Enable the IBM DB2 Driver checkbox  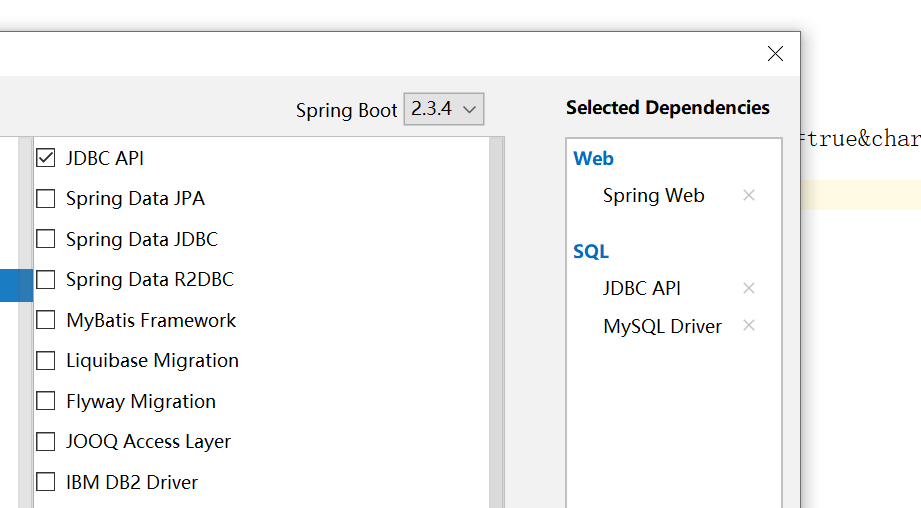(45, 482)
